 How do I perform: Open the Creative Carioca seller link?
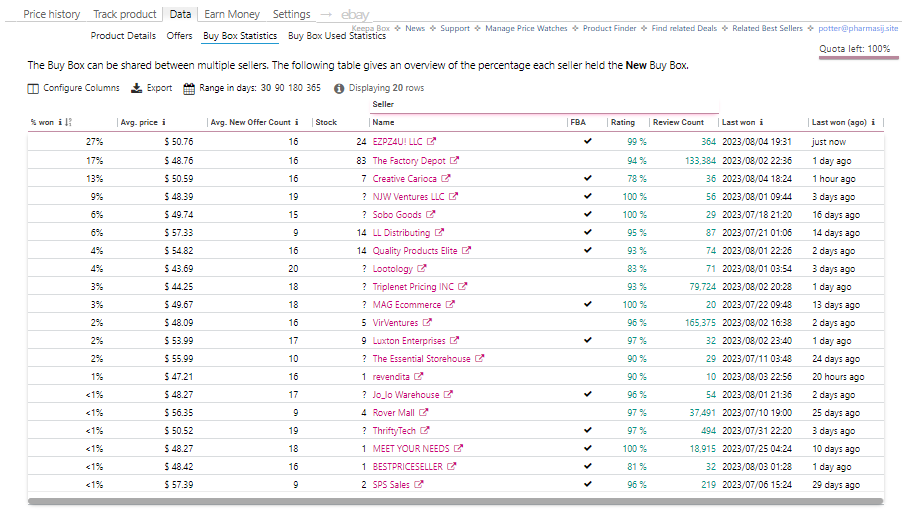404,178
